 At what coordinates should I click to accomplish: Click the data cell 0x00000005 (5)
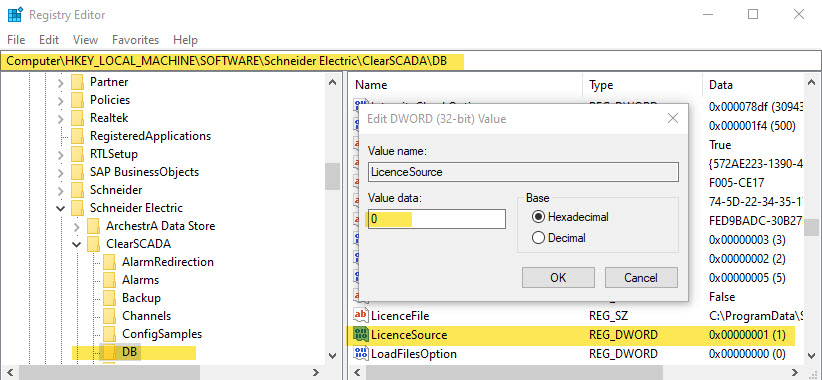point(747,277)
